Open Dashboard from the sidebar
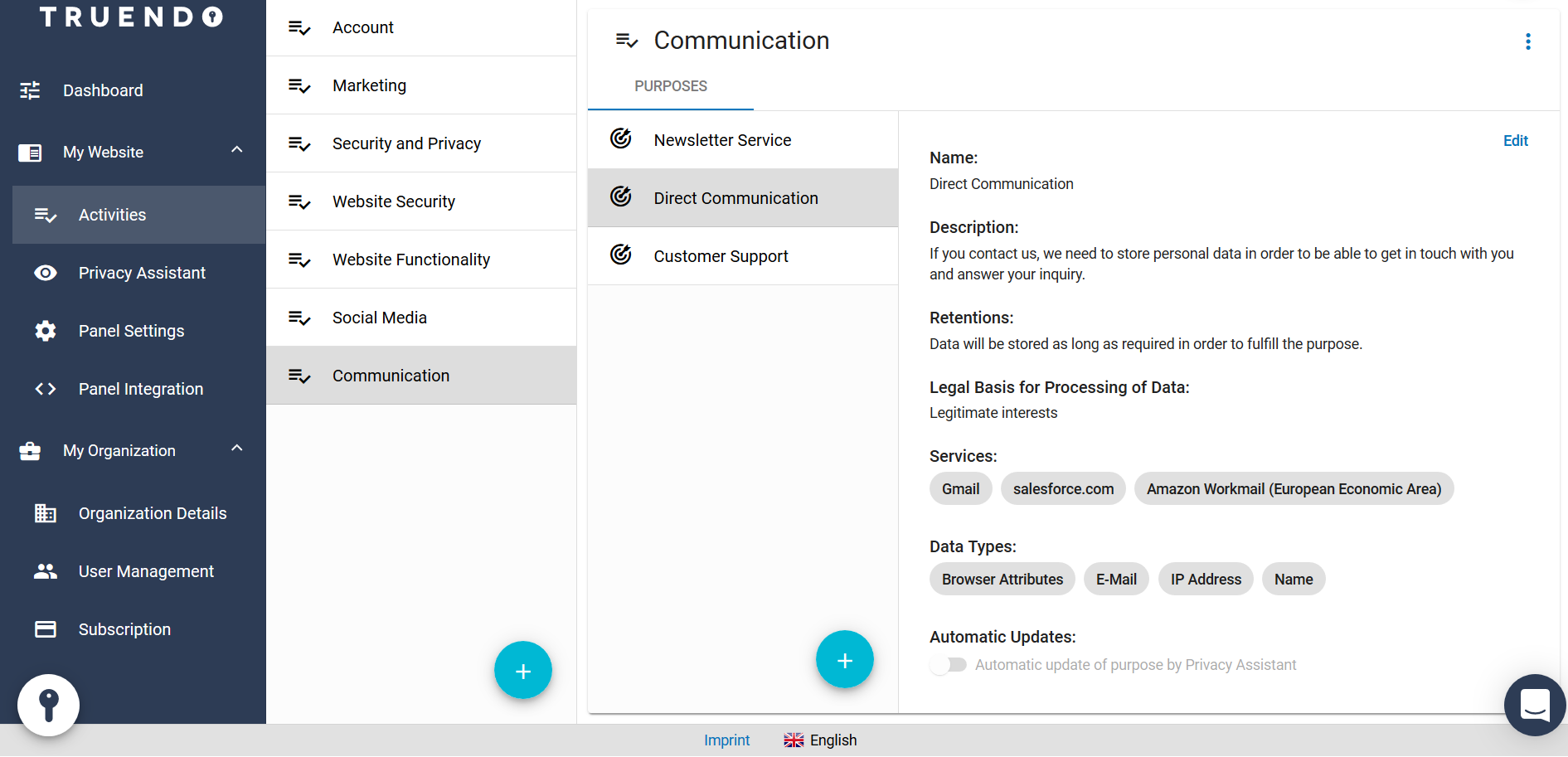The image size is (1568, 757). pos(103,90)
